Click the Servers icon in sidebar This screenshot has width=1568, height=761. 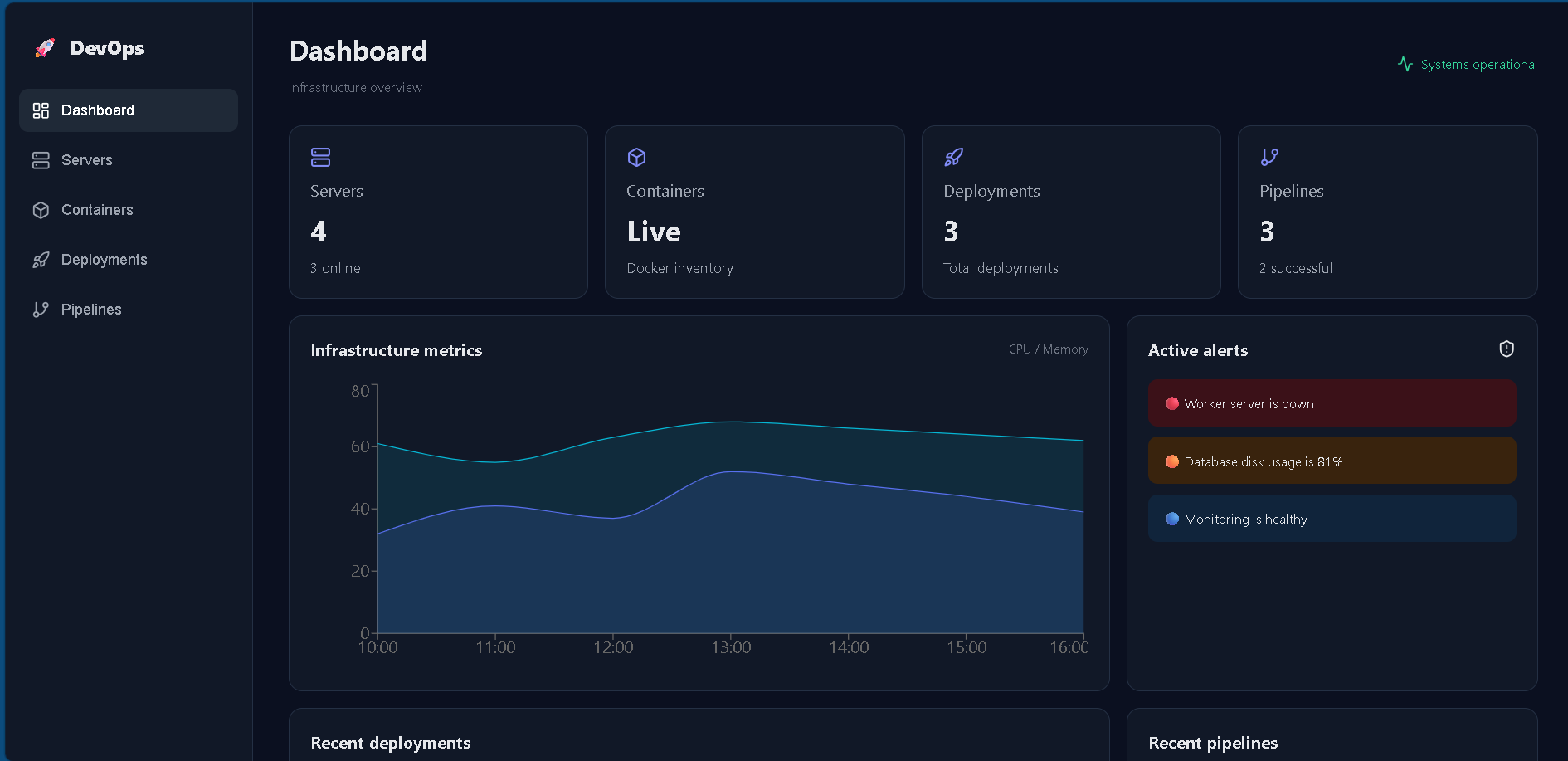click(x=41, y=160)
